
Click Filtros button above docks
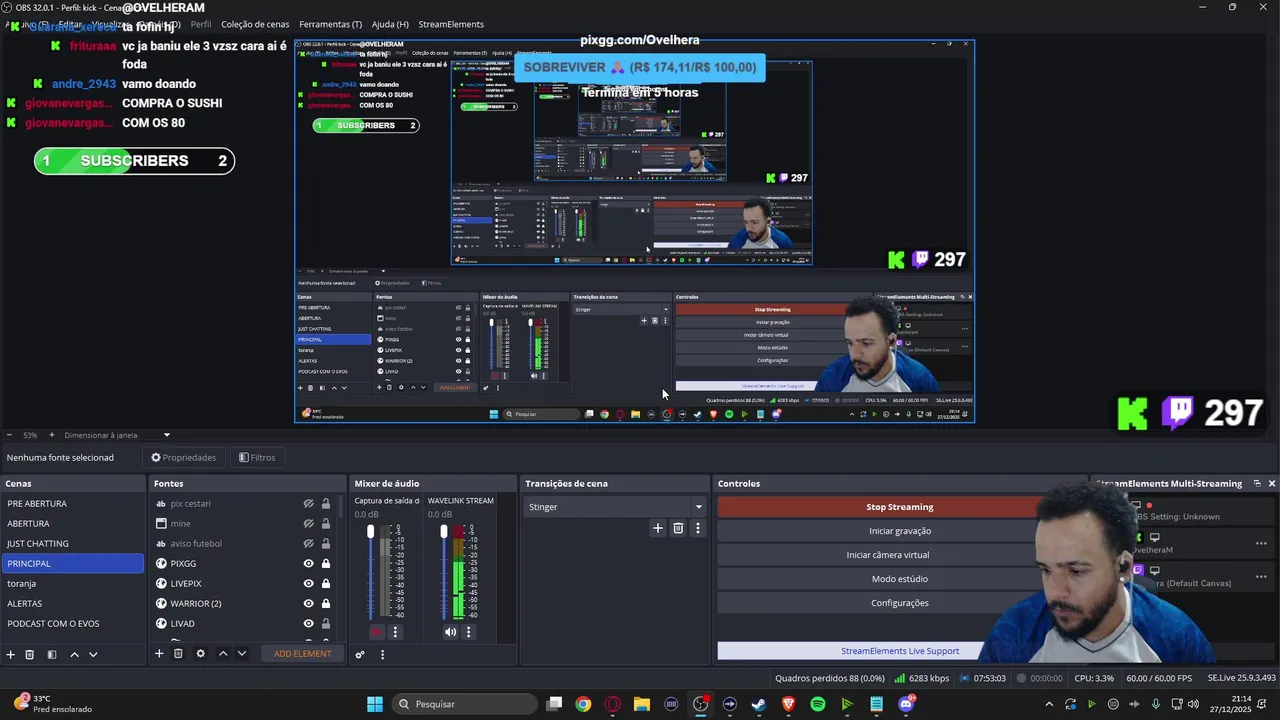coord(257,457)
